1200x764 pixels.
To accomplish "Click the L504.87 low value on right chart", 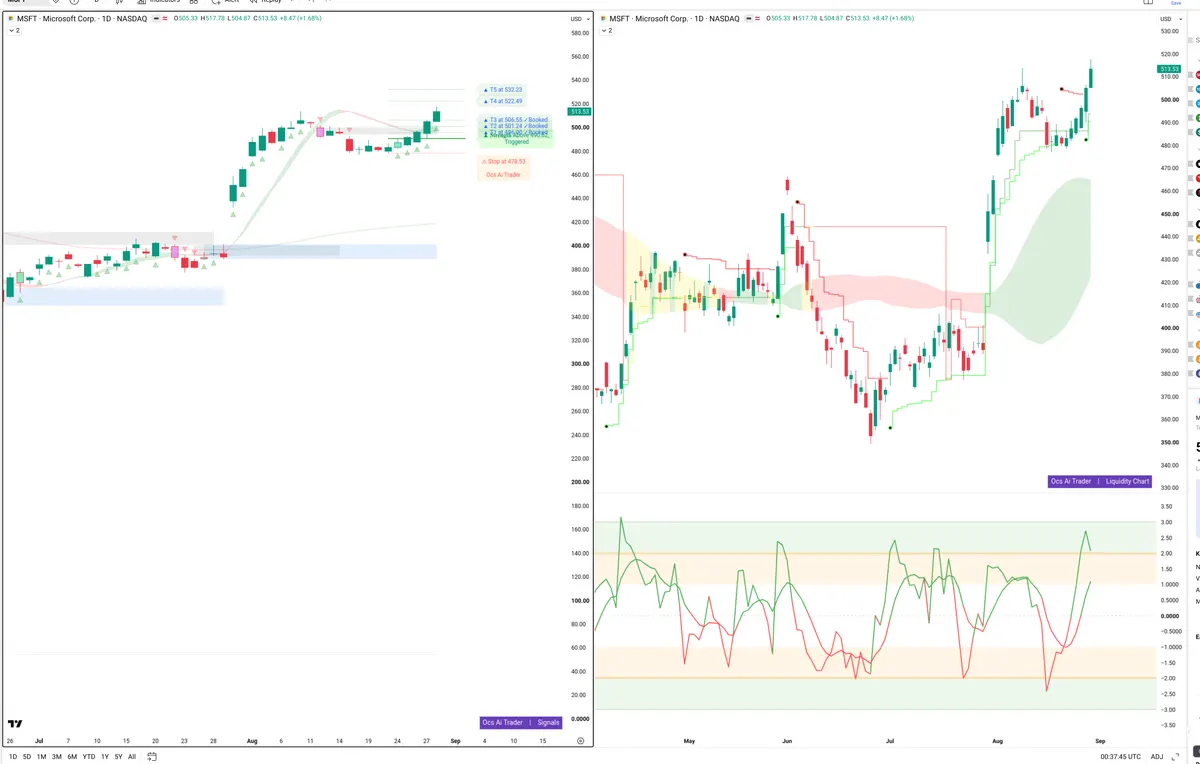I will tap(831, 19).
